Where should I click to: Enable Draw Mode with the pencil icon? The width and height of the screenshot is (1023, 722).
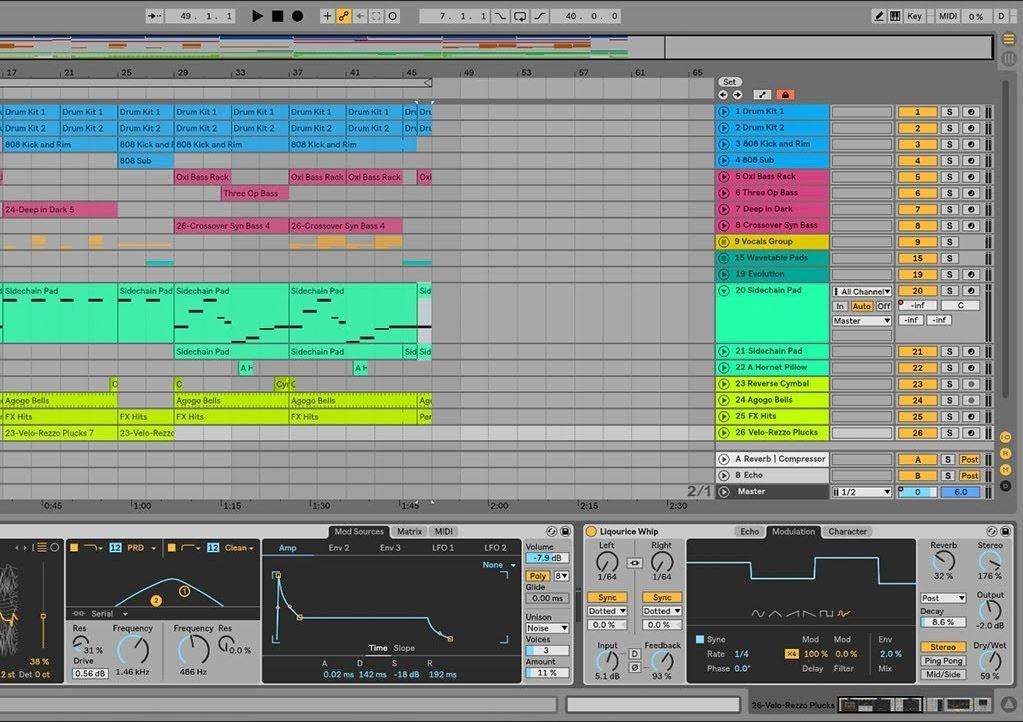tap(879, 16)
